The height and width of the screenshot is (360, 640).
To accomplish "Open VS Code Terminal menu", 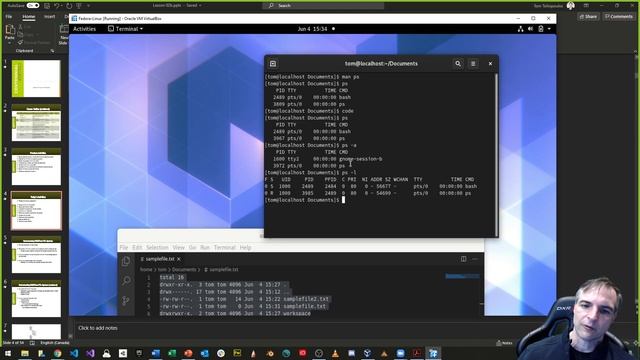I will [x=224, y=247].
